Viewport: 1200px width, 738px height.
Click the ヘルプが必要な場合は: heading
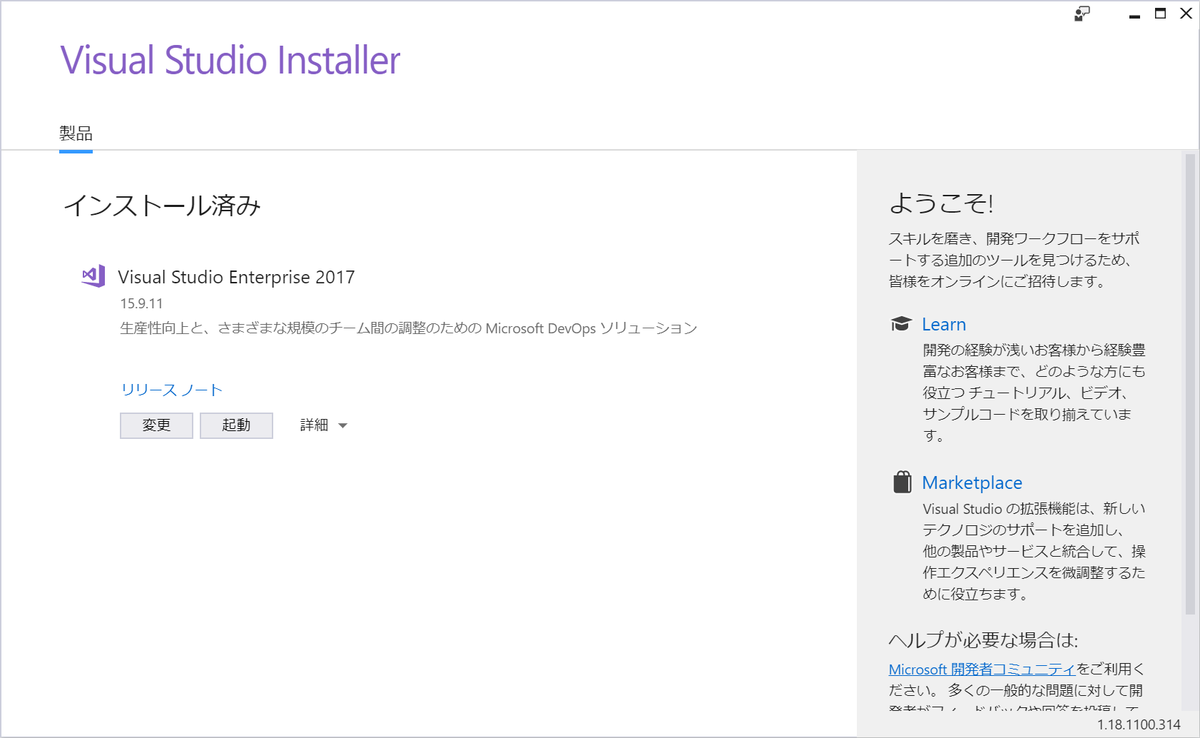(x=983, y=640)
